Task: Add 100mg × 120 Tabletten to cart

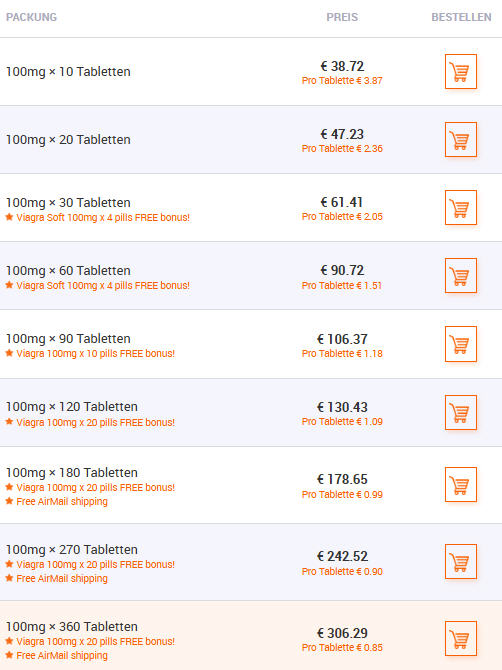Action: [461, 412]
